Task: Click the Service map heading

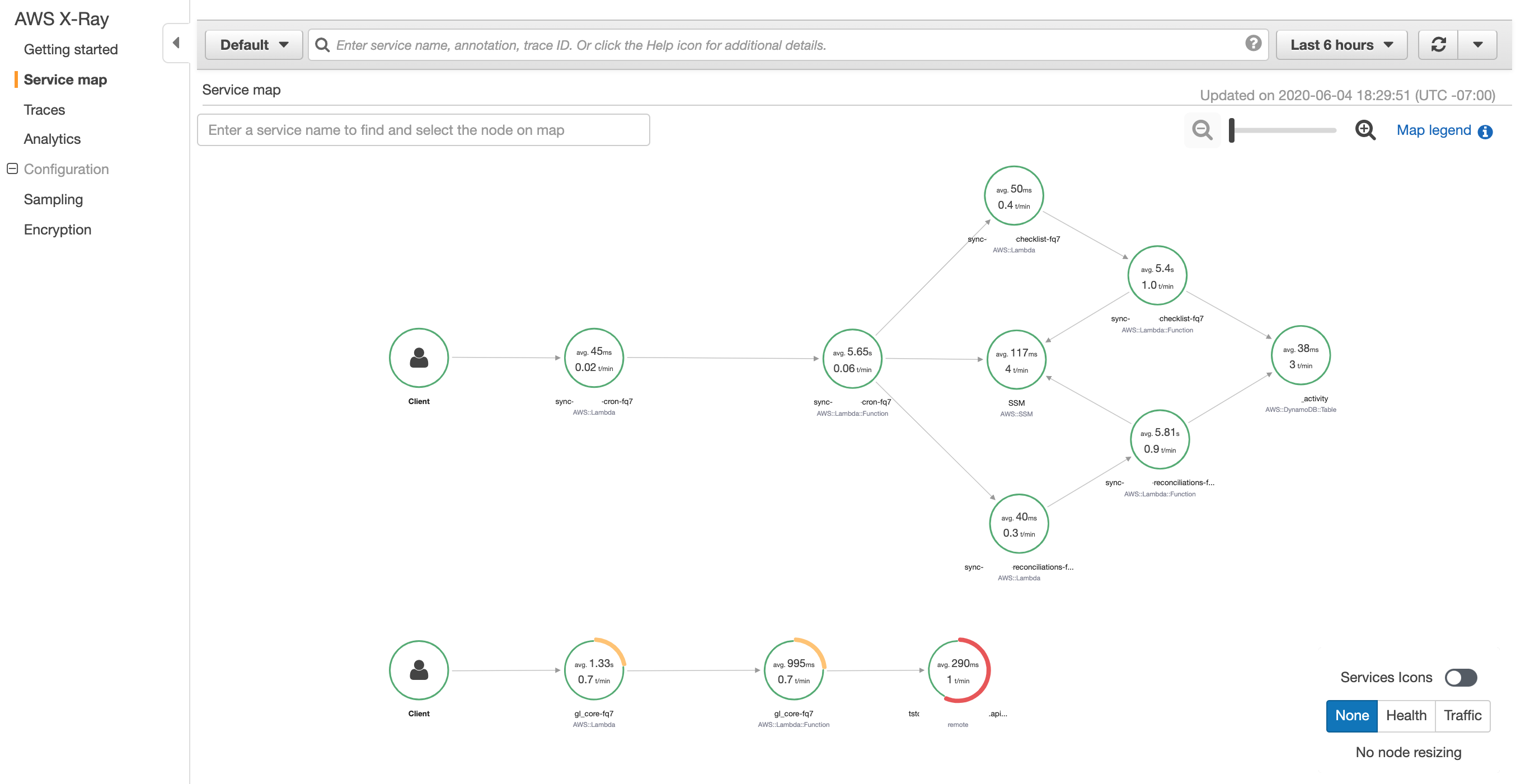Action: point(241,90)
